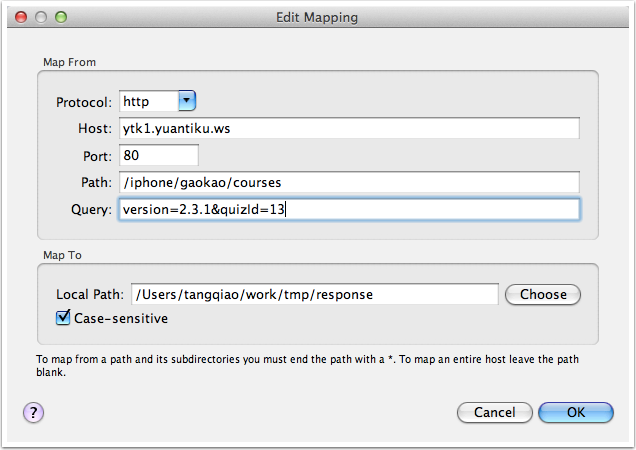
Task: Click the Protocol text box containing http
Action: click(147, 101)
